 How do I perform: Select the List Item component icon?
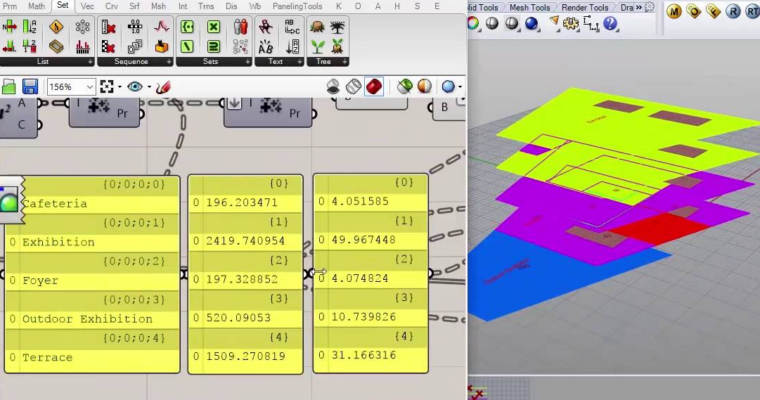click(x=9, y=27)
